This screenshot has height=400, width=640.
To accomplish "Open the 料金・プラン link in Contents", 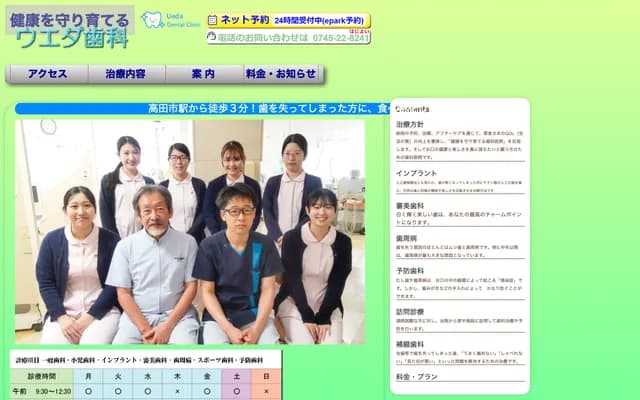I will click(x=419, y=376).
